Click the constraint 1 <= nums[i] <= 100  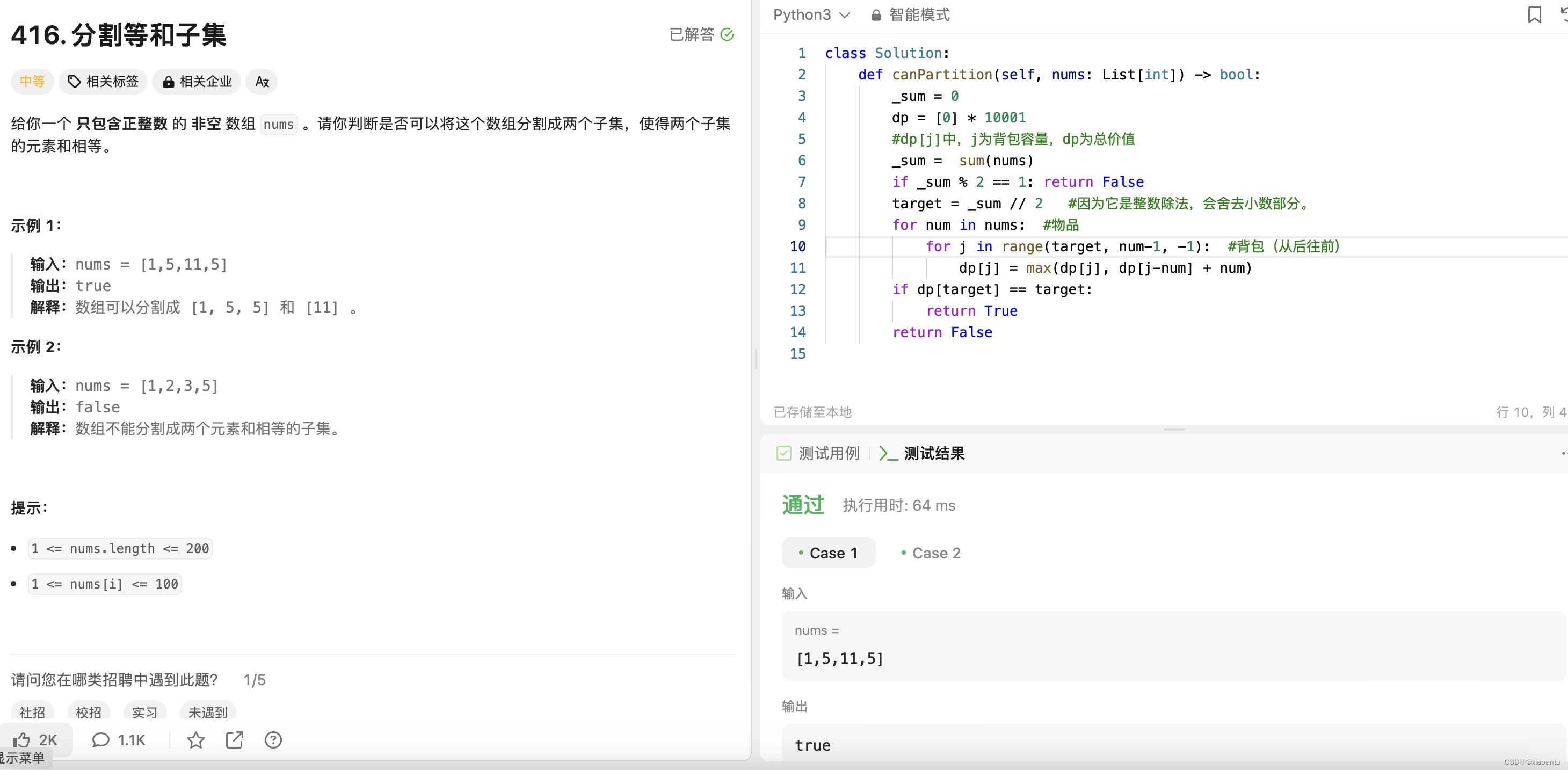point(105,584)
